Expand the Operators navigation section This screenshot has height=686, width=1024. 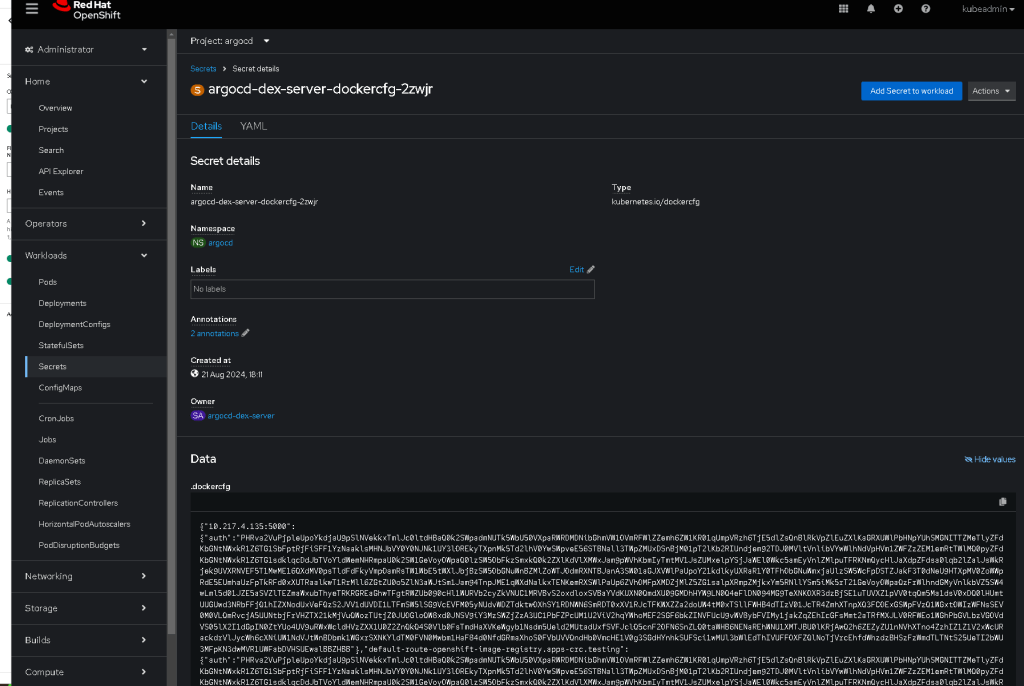86,223
